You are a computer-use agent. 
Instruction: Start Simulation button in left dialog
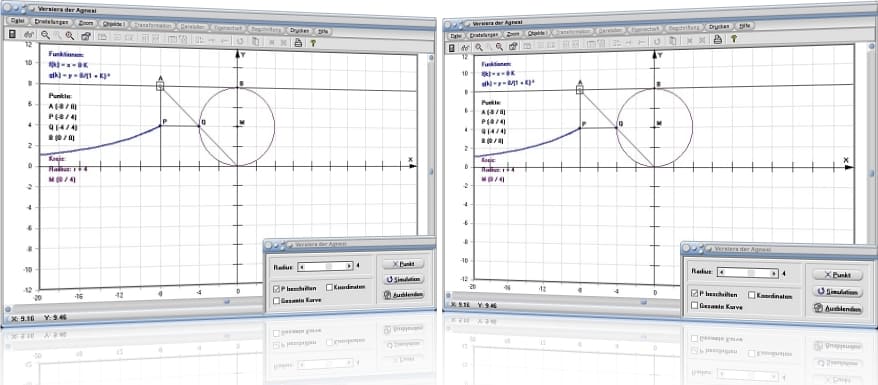click(x=403, y=279)
